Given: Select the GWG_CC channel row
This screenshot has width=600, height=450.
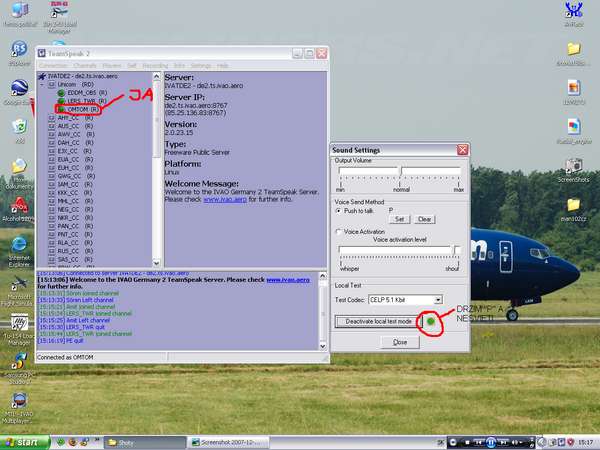Looking at the screenshot, I should pos(76,176).
